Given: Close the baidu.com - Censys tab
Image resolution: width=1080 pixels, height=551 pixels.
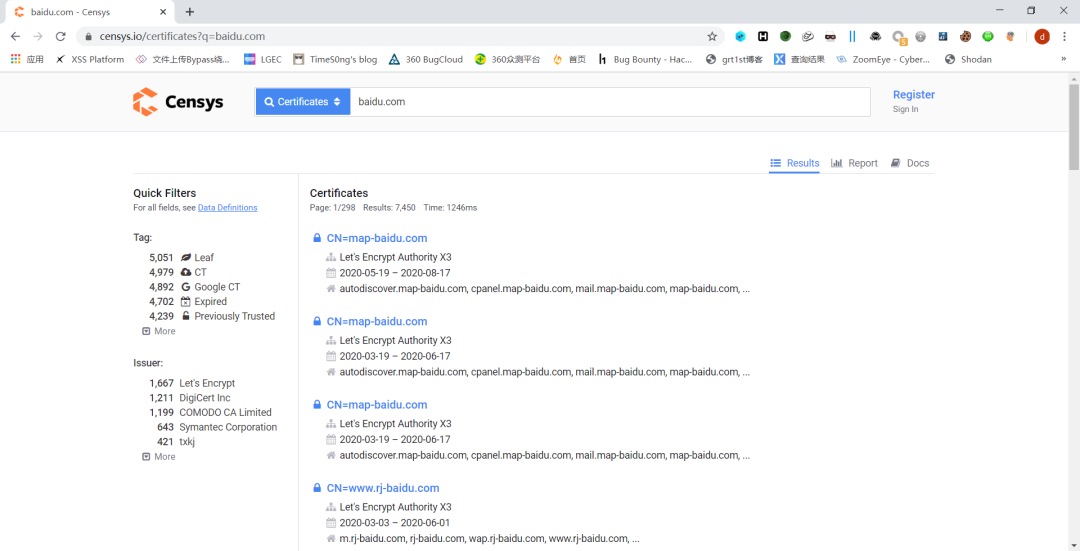Looking at the screenshot, I should click(x=163, y=12).
